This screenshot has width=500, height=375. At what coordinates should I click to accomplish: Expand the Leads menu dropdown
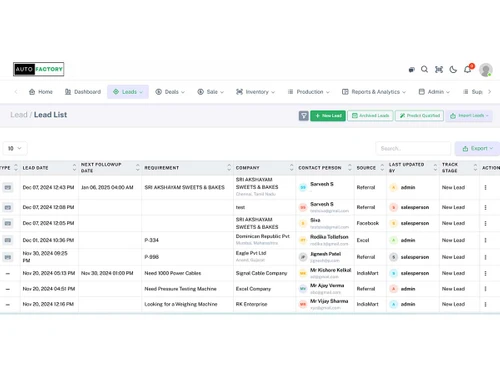(x=128, y=92)
